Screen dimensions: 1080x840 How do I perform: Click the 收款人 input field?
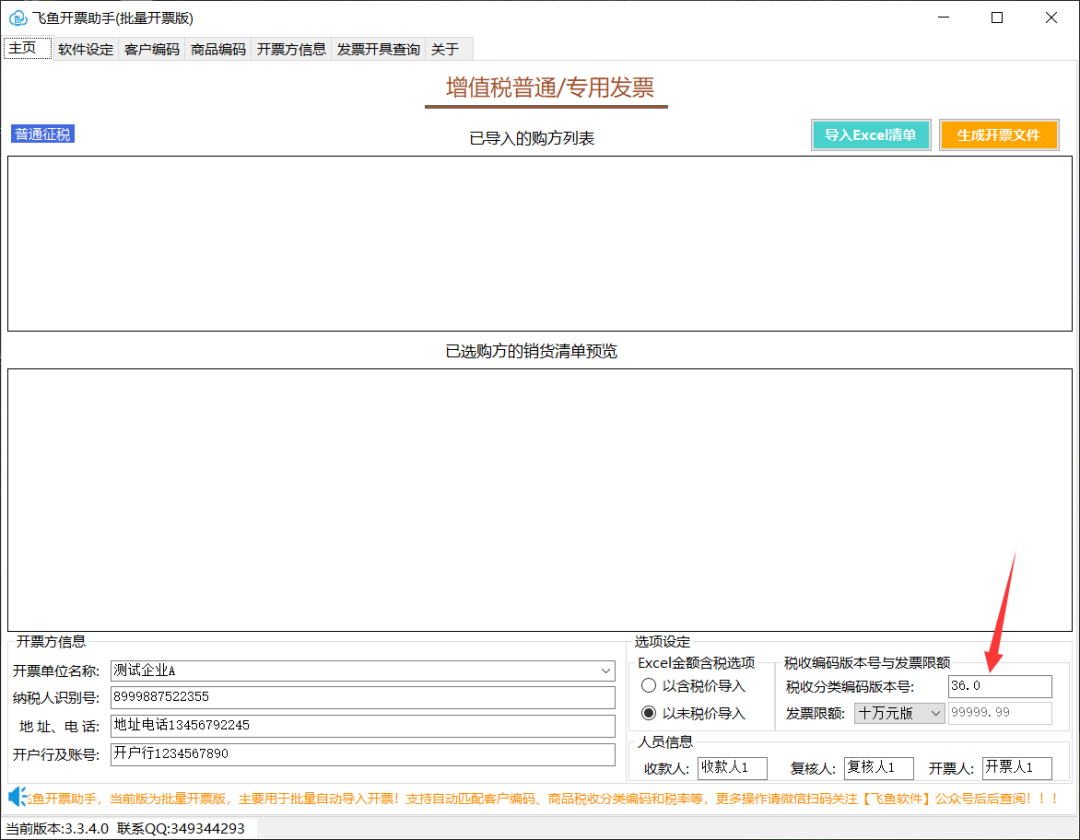click(732, 766)
